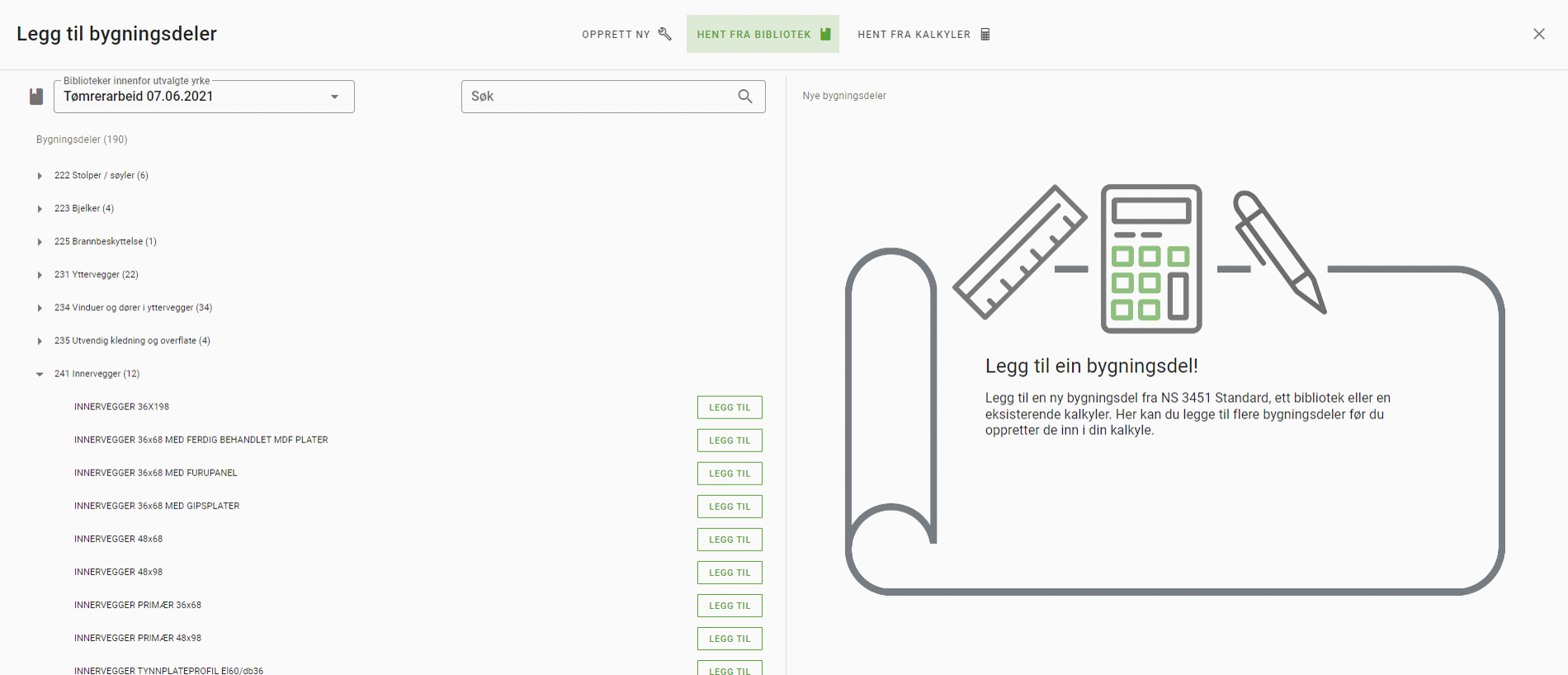Expand 234 Vinduer og dører i yttervegger

(40, 308)
